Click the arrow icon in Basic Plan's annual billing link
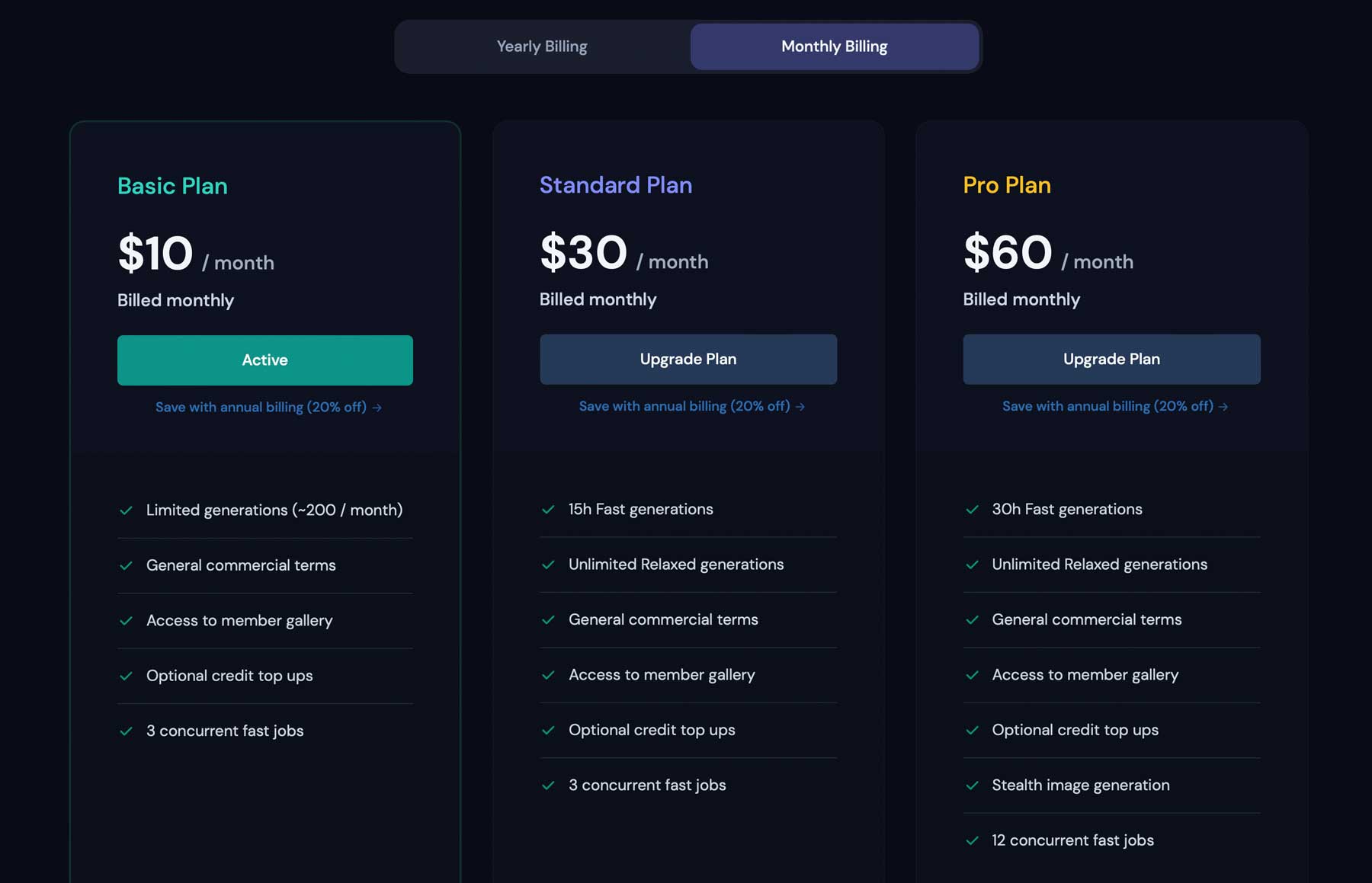This screenshot has height=883, width=1372. pyautogui.click(x=377, y=407)
